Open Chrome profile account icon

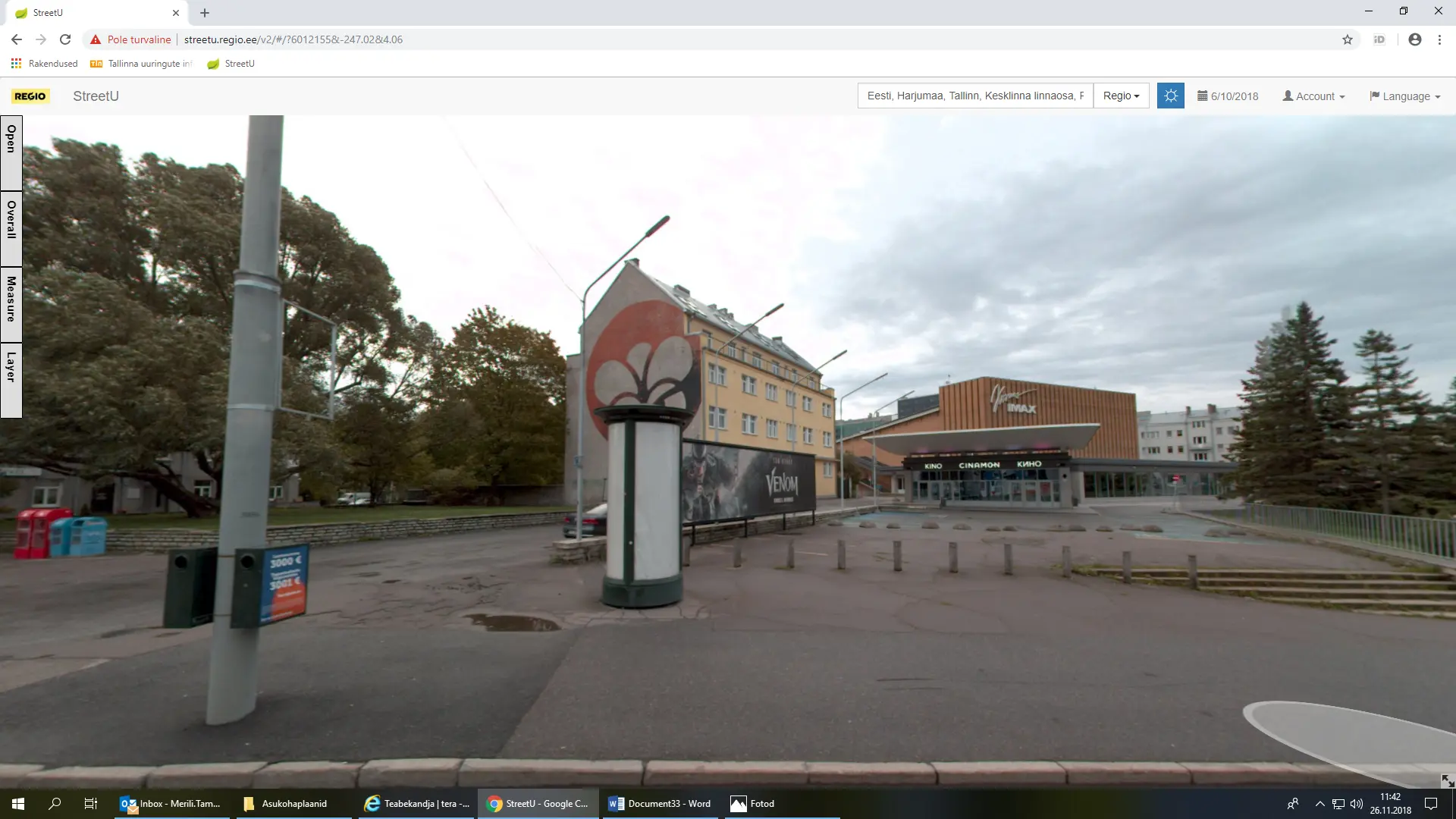pos(1414,39)
